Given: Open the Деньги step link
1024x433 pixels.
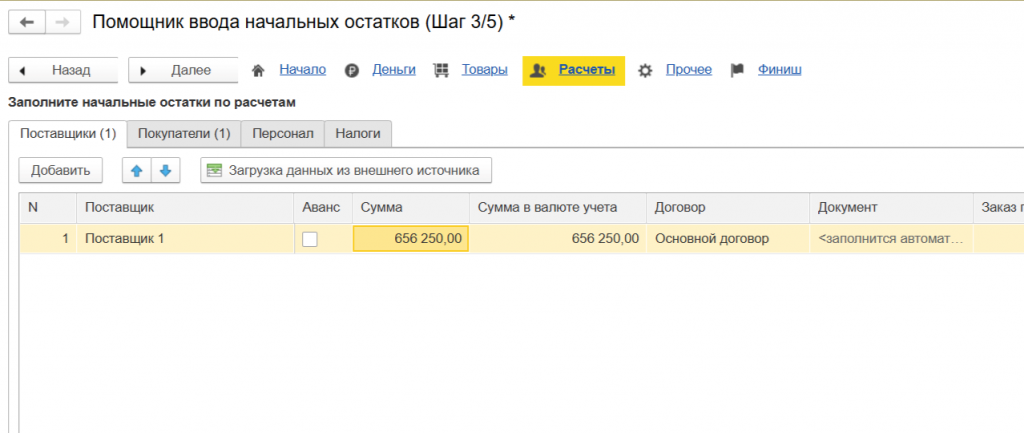Looking at the screenshot, I should [x=394, y=70].
